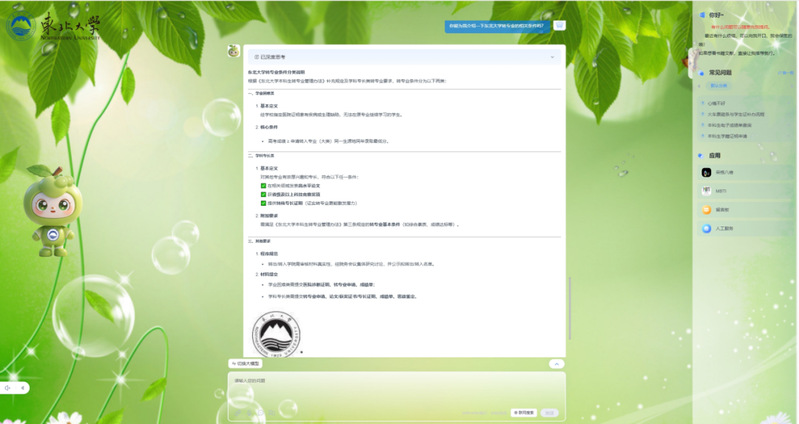Toggle the second green checkbox item
The height and width of the screenshot is (424, 799).
(x=263, y=194)
